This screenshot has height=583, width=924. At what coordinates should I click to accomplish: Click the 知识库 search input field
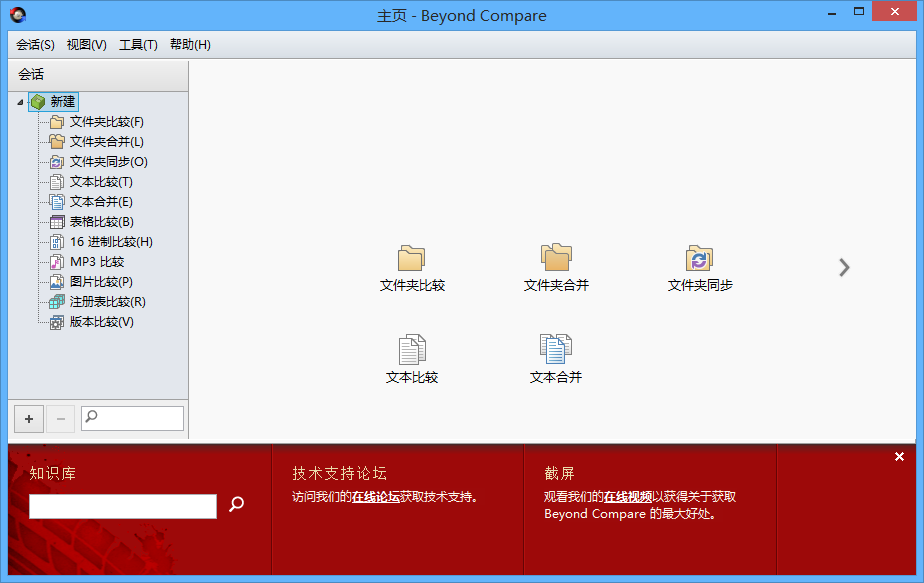click(x=122, y=507)
